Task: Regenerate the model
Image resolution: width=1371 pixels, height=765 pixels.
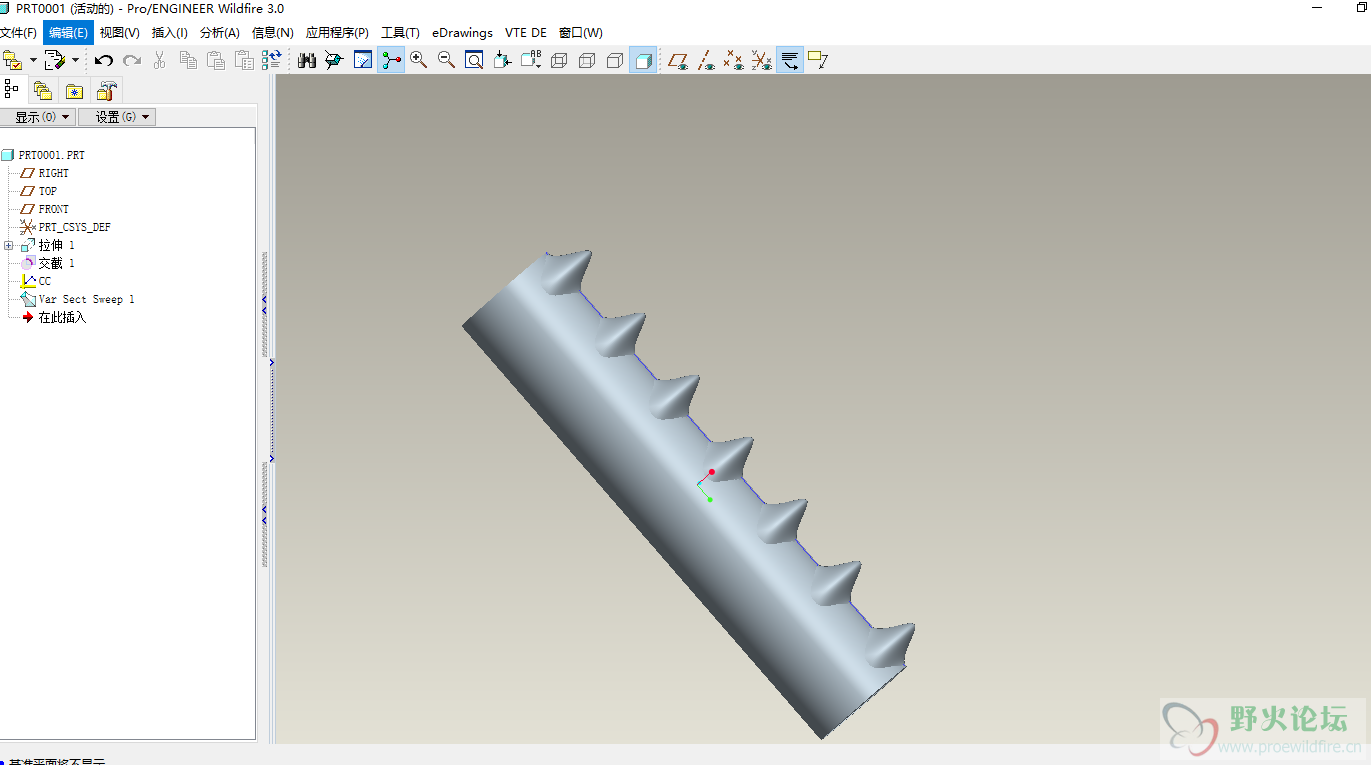Action: [x=271, y=61]
